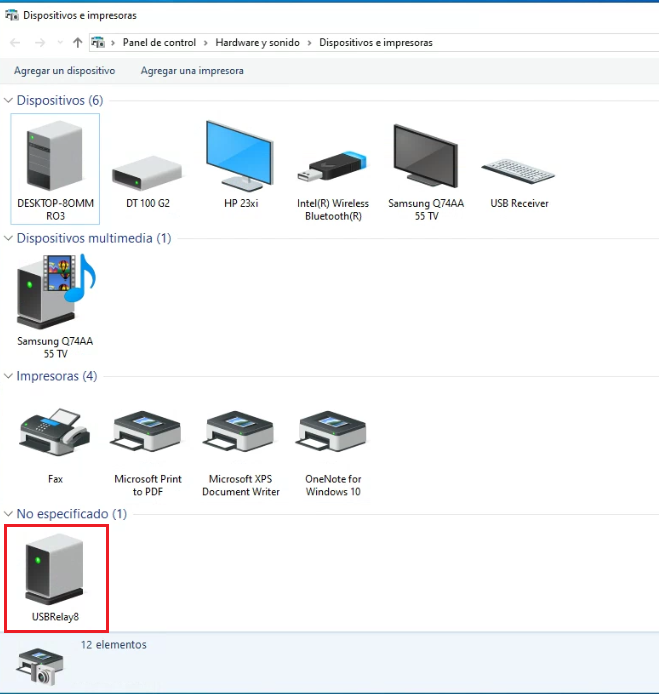
Task: Click the Microsoft Print to PDF label
Action: tap(148, 485)
